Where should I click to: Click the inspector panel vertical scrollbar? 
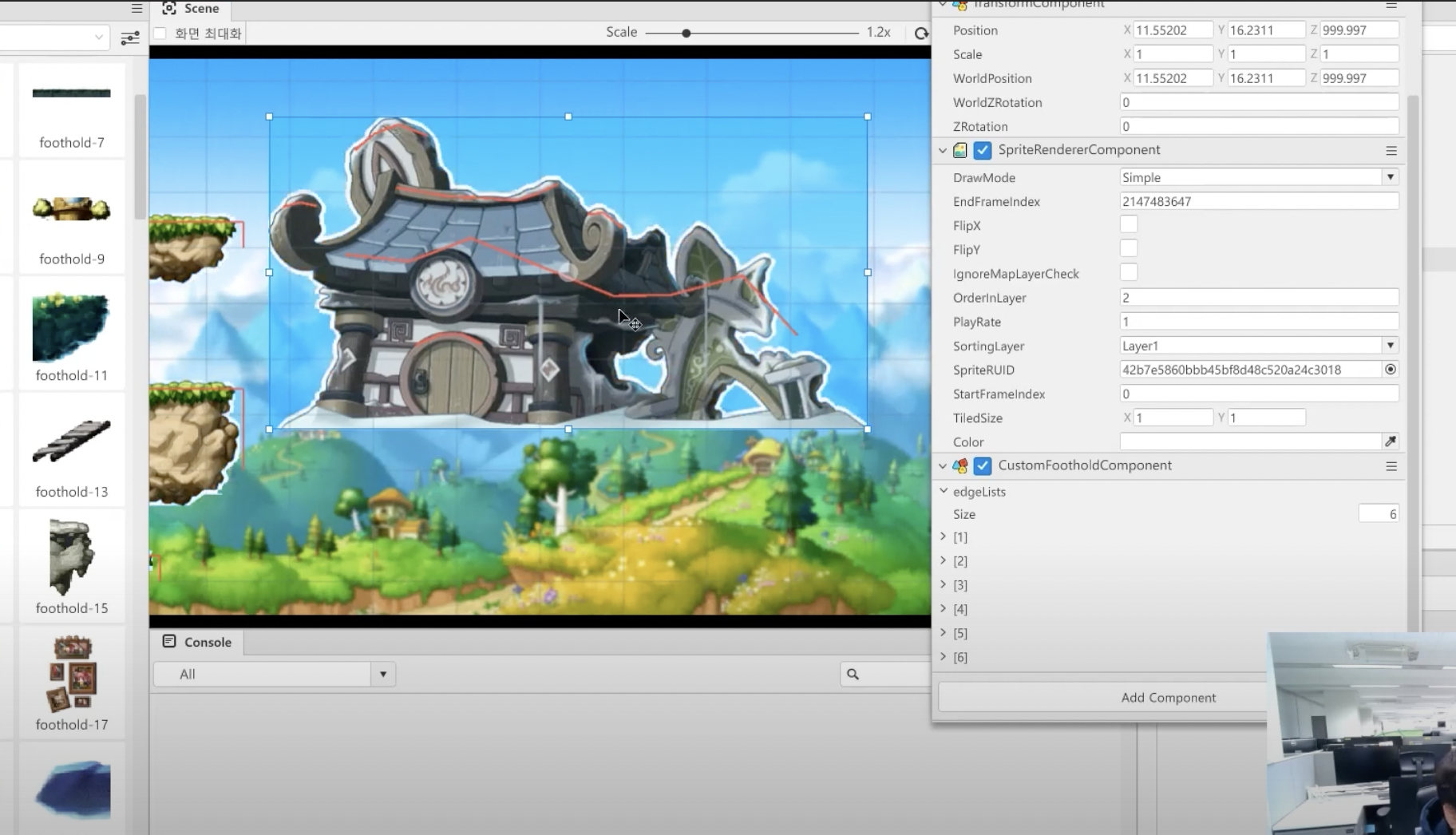(1413, 363)
